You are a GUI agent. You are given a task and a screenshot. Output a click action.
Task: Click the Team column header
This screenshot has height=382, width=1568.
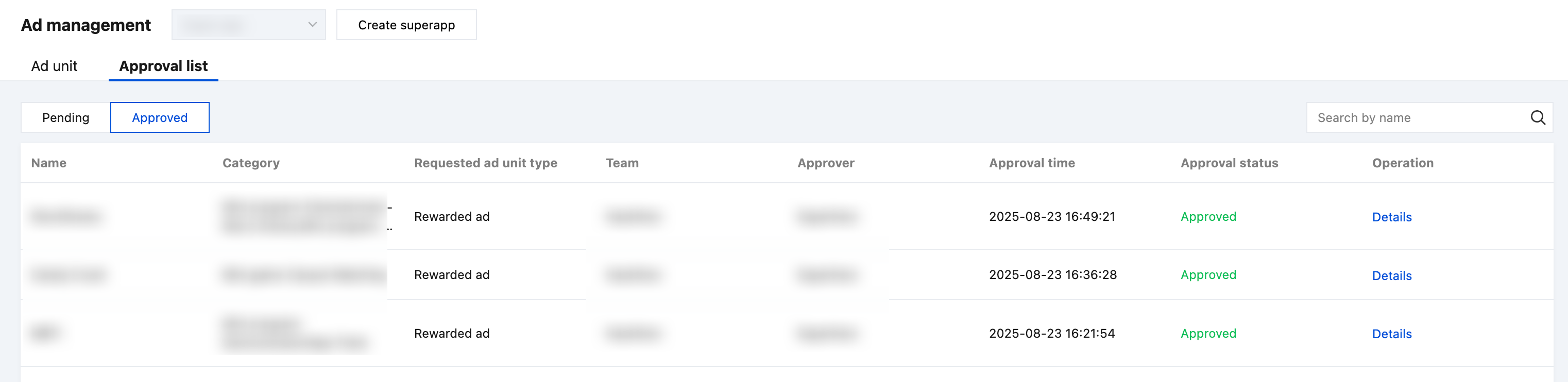[x=621, y=163]
